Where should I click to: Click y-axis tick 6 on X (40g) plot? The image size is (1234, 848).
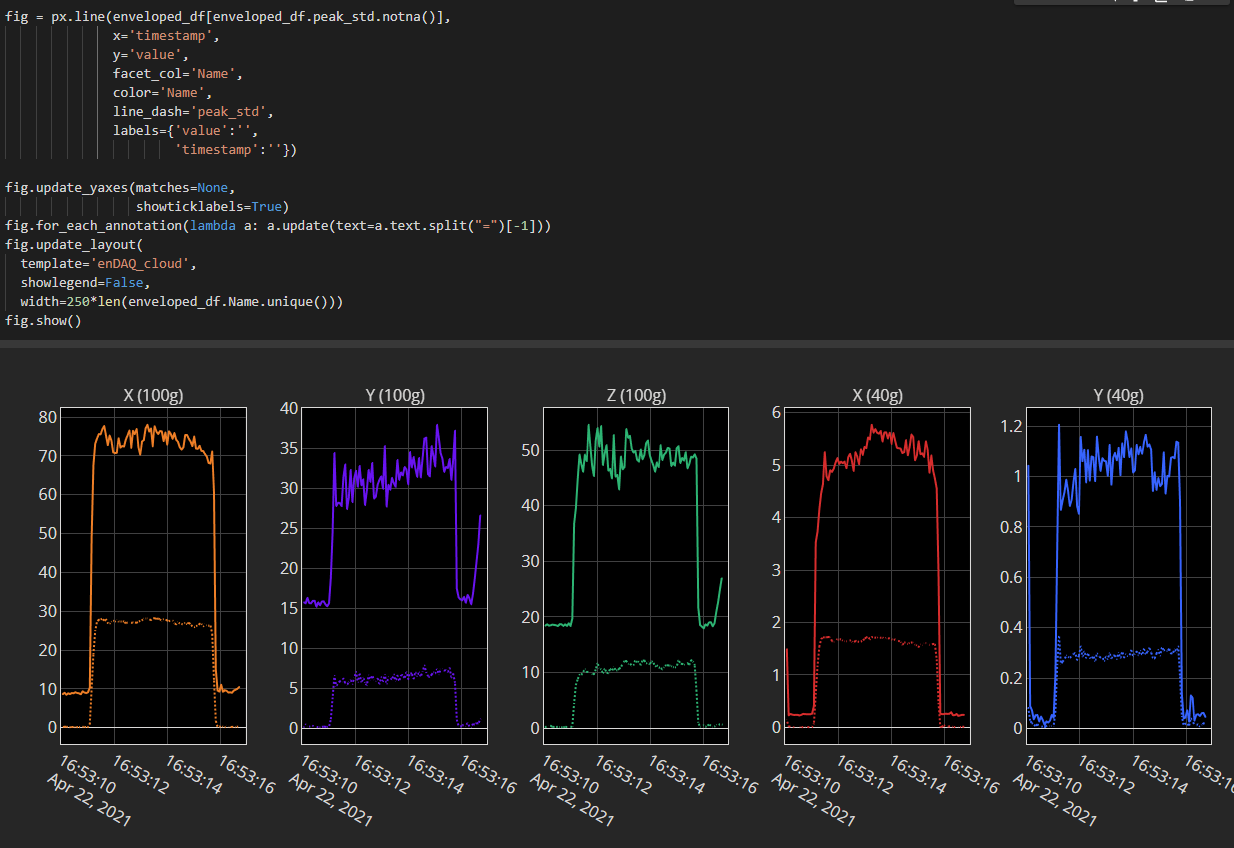776,413
